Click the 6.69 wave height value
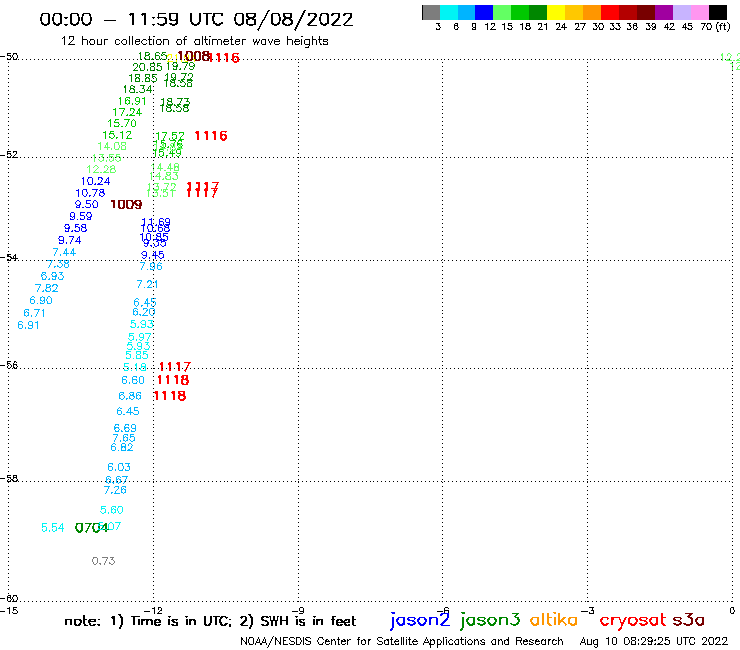Viewport: 740px width, 650px height. tap(125, 428)
